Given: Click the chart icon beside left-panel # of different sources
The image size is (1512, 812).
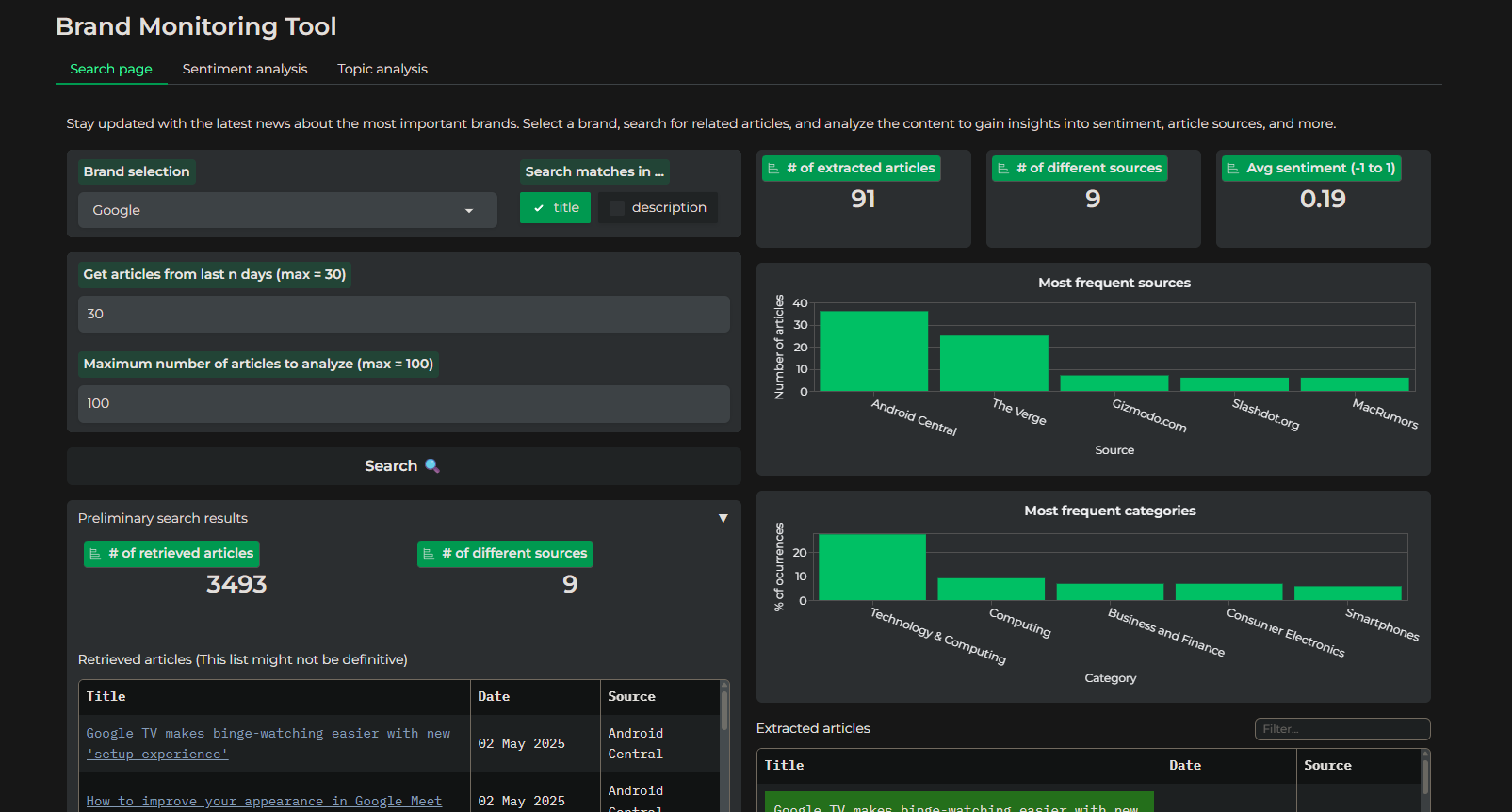Looking at the screenshot, I should (429, 554).
